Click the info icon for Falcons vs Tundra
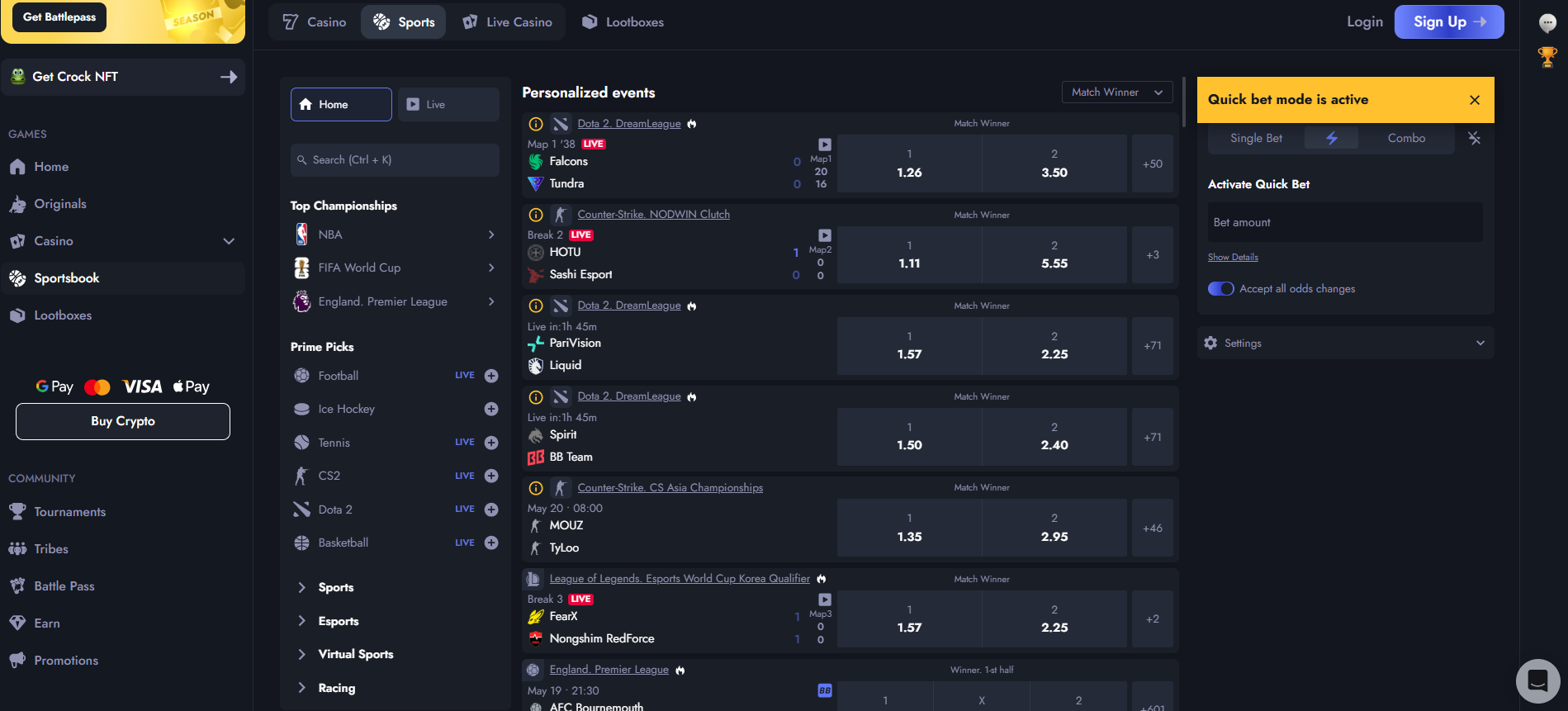 (x=536, y=124)
